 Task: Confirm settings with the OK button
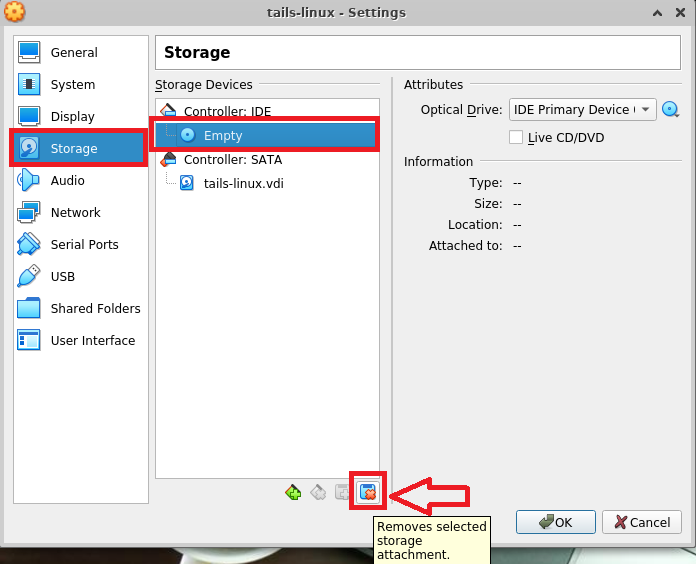coord(556,522)
